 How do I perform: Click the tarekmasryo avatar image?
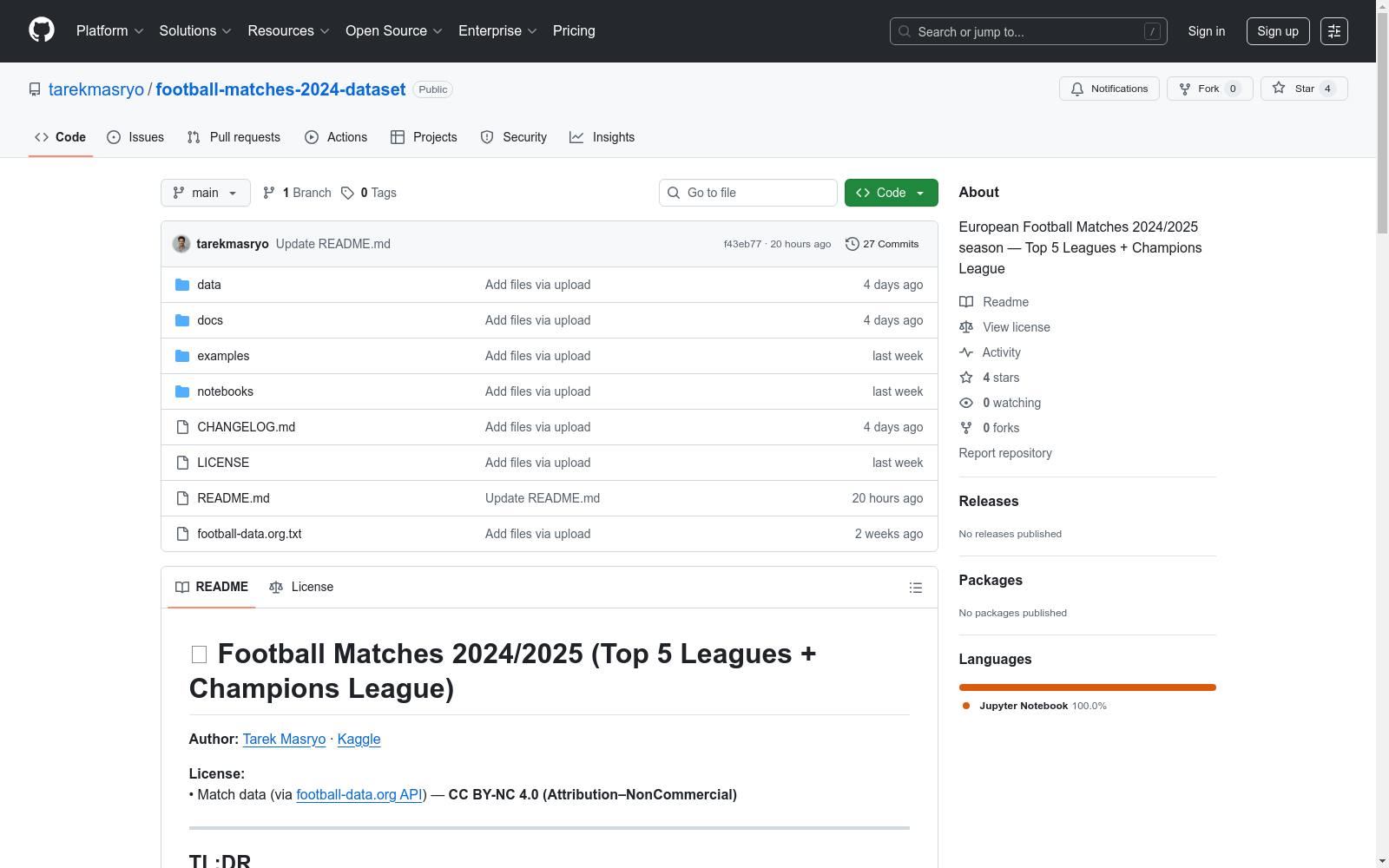pos(181,244)
